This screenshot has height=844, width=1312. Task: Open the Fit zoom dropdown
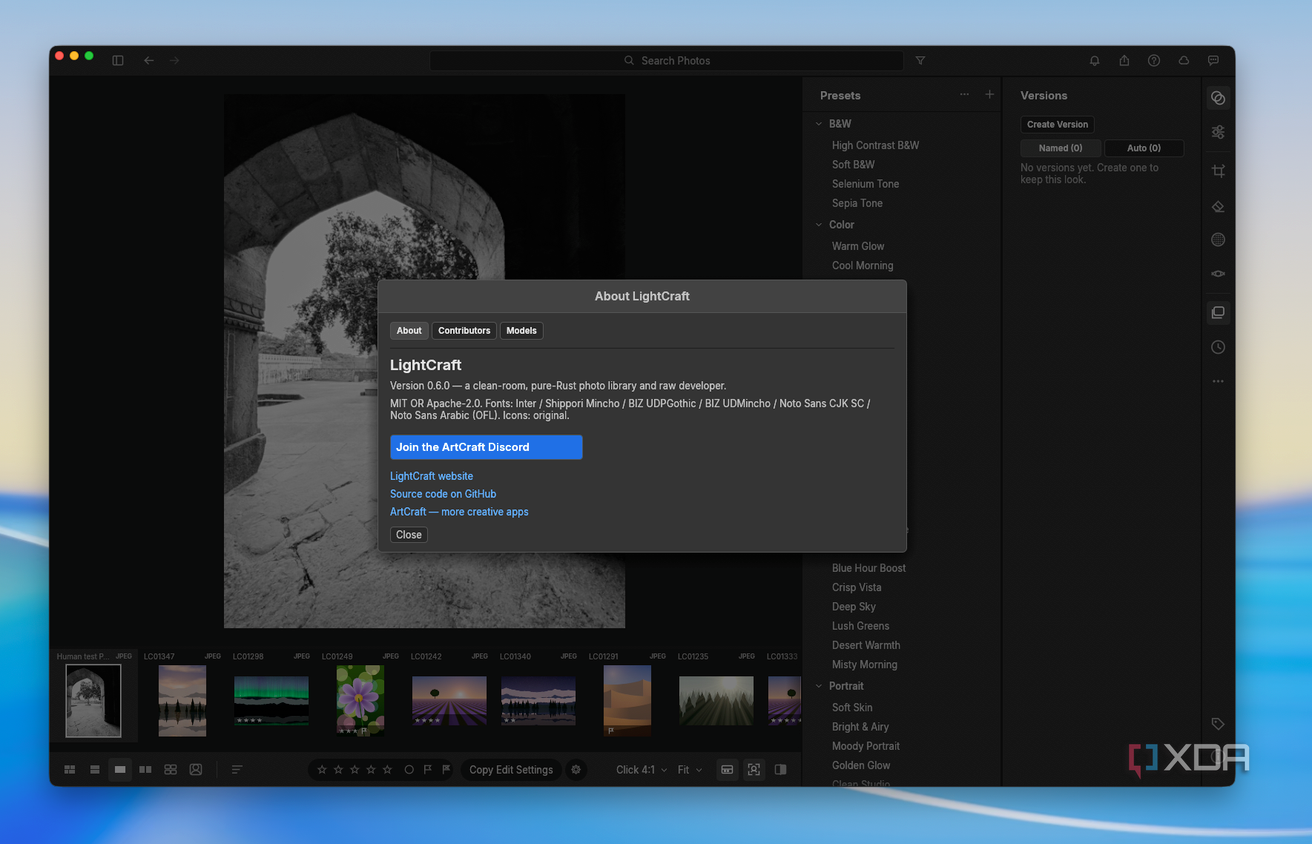[x=690, y=770]
